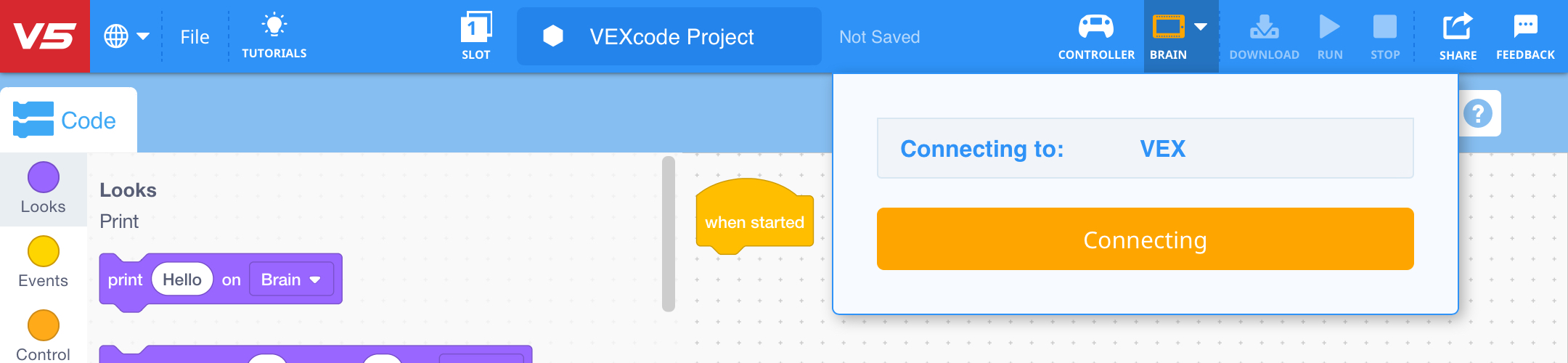Click the Brain icon
The width and height of the screenshot is (1568, 363).
click(1168, 28)
